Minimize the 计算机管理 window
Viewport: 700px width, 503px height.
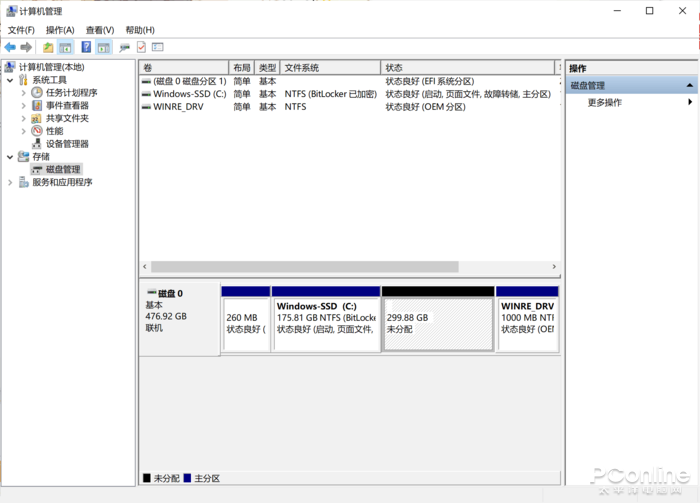point(617,11)
